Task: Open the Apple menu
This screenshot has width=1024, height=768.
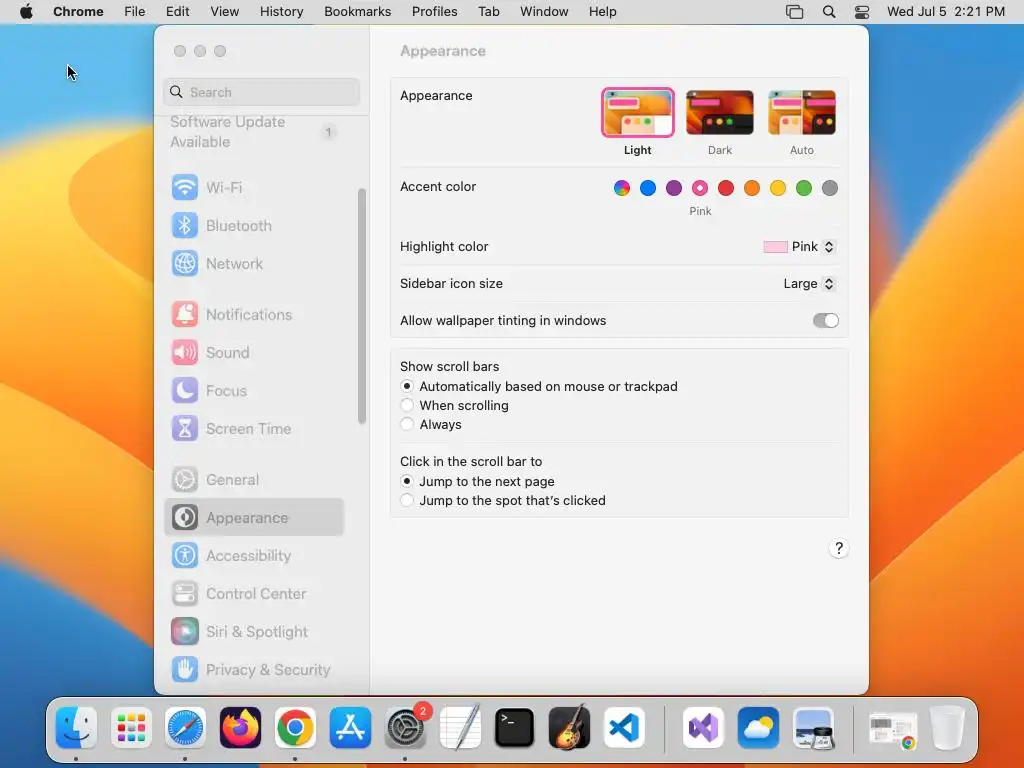Action: (x=26, y=12)
